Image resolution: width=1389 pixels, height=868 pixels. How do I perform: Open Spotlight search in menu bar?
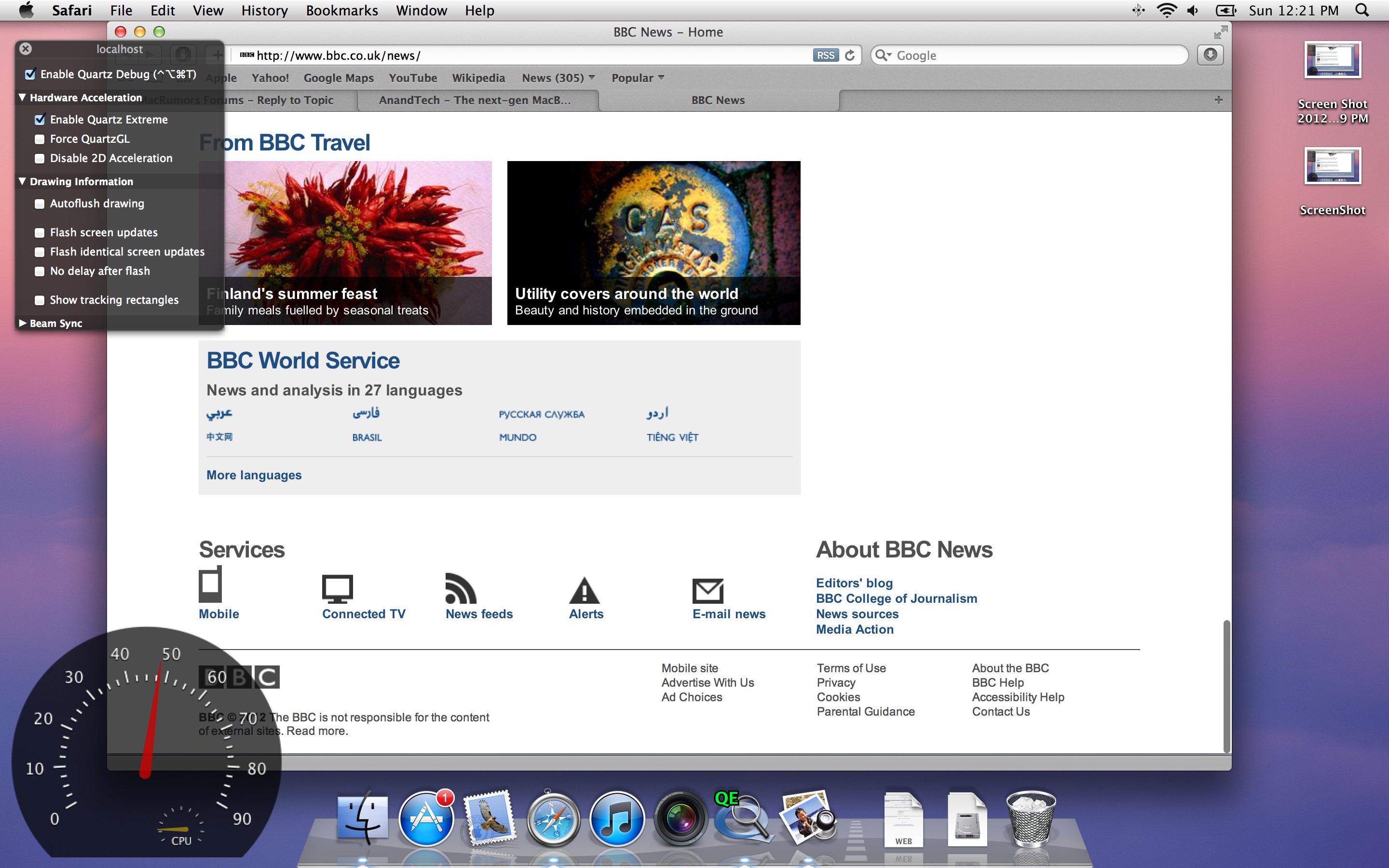1362,10
